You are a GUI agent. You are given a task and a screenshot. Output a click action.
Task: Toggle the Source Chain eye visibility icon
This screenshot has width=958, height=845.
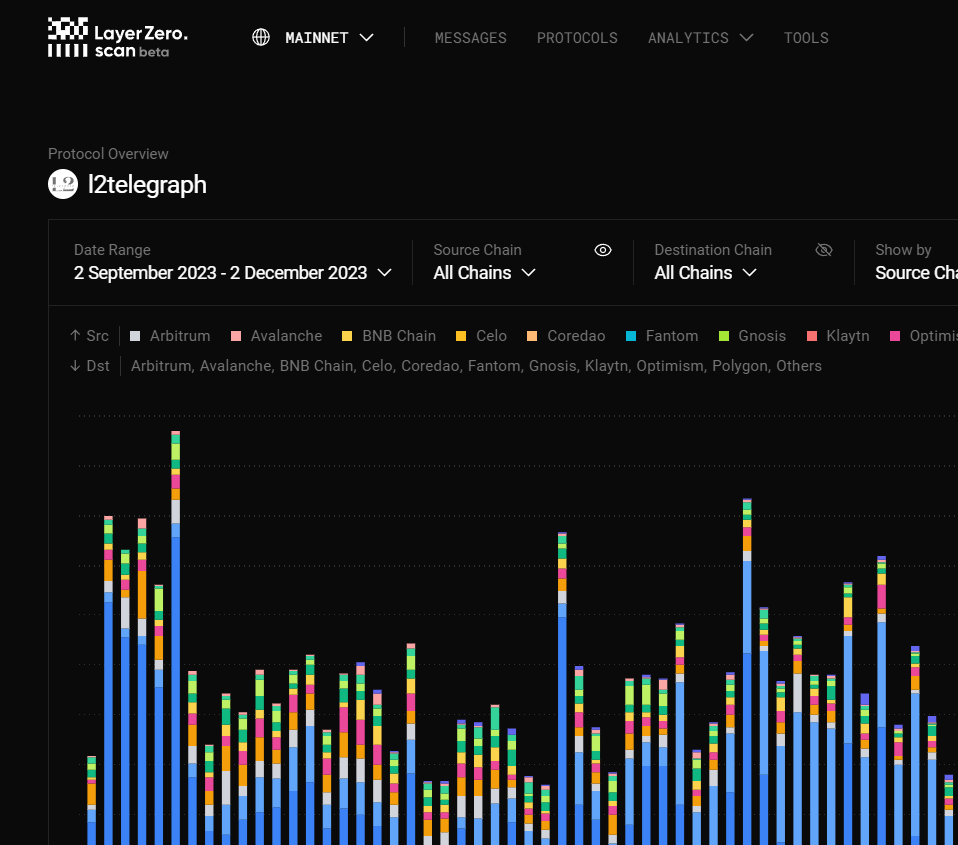tap(603, 250)
